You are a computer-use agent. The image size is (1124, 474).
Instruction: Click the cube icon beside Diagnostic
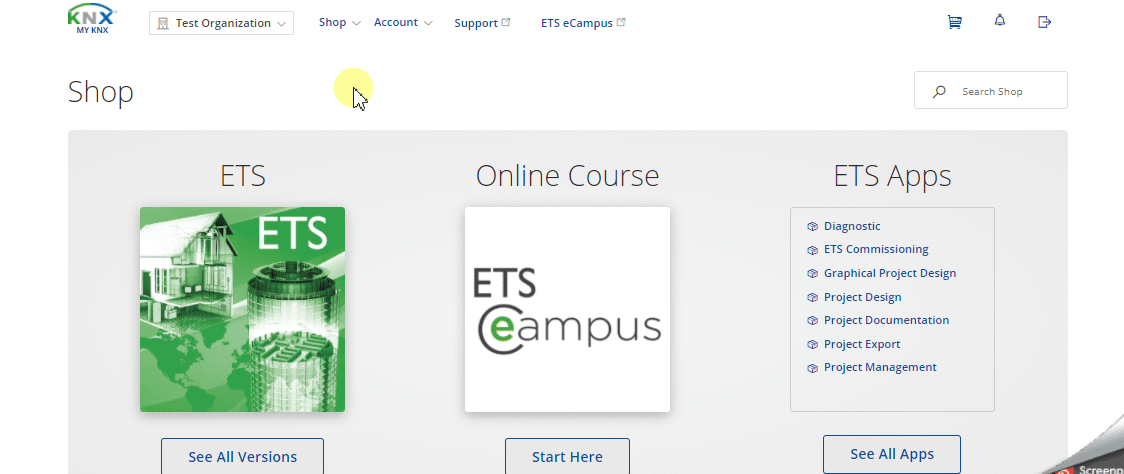pos(812,227)
